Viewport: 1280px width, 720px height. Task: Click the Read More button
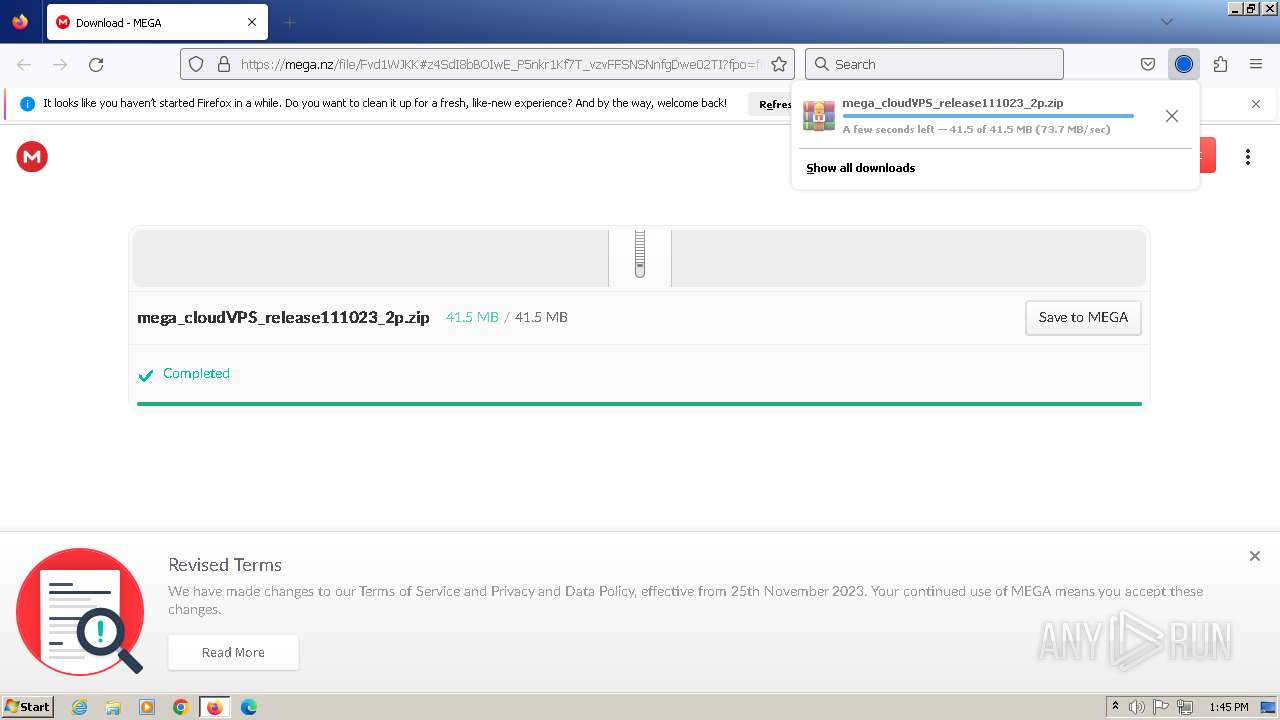[x=233, y=652]
